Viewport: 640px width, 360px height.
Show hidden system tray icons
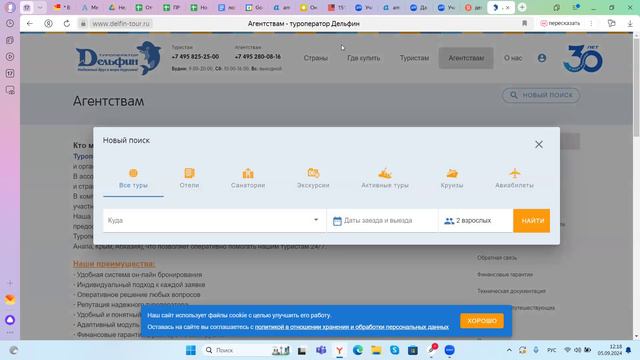(509, 350)
